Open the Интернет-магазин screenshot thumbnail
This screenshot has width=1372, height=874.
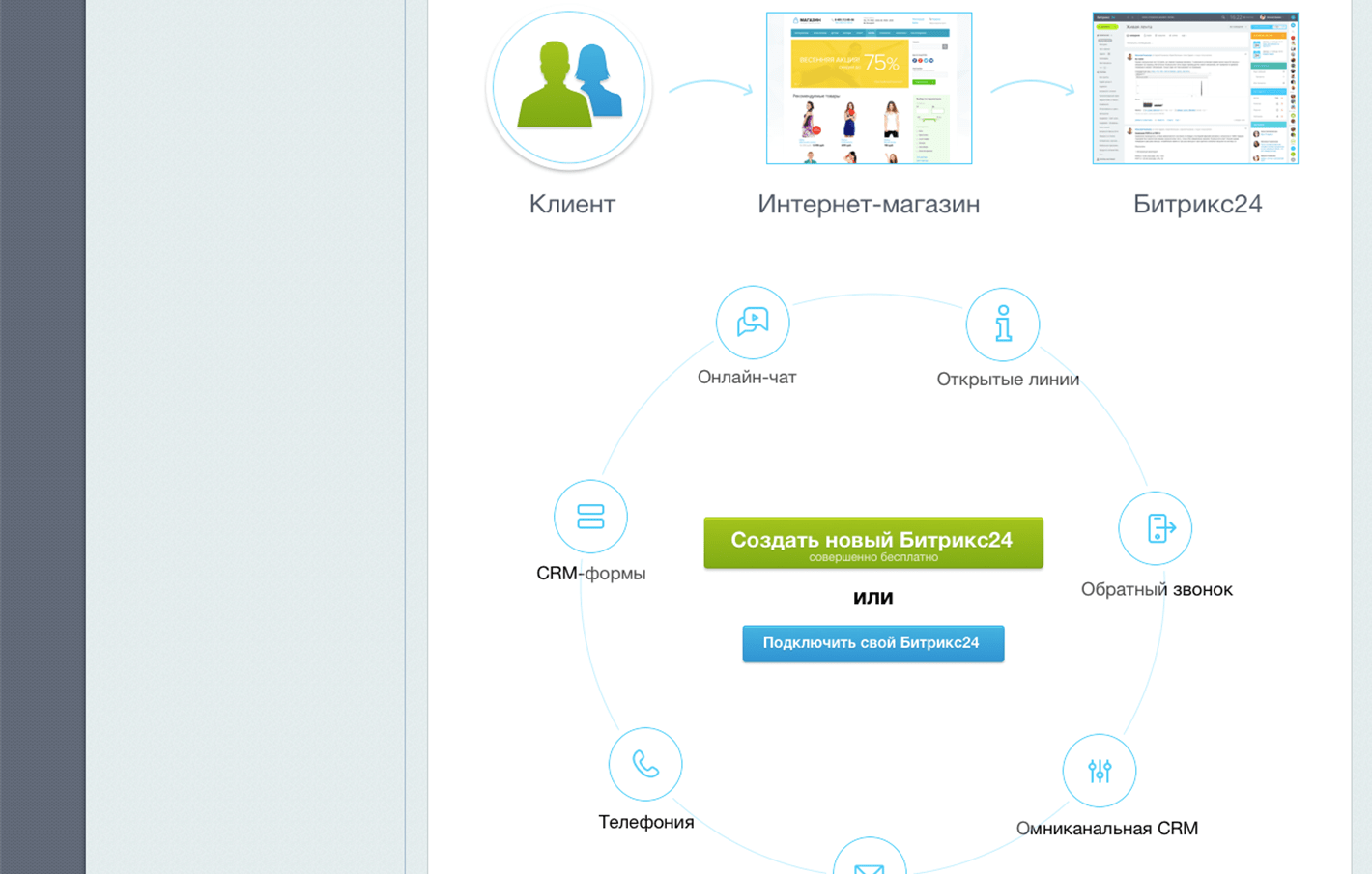tap(869, 88)
